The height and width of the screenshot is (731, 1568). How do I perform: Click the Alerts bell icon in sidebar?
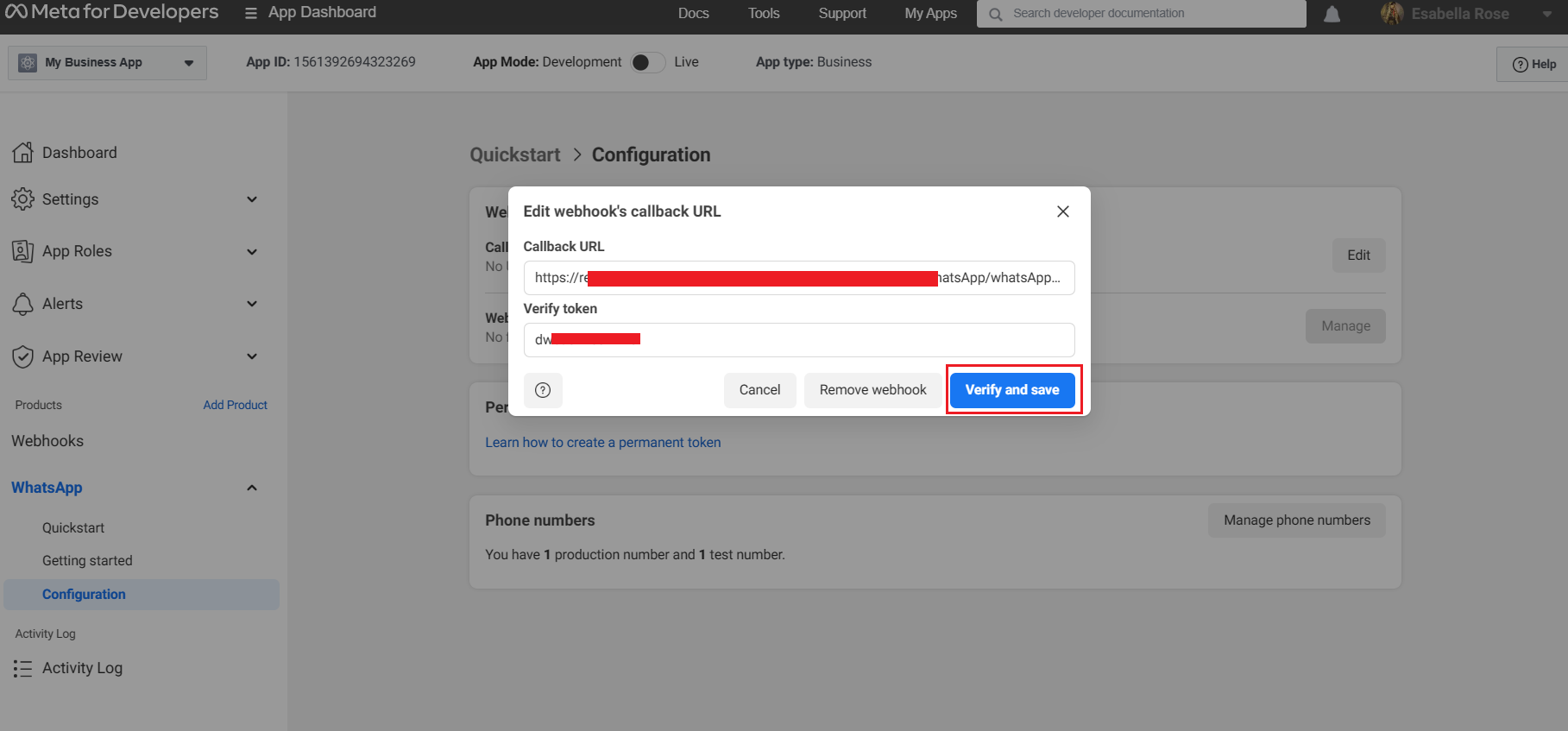click(x=23, y=304)
